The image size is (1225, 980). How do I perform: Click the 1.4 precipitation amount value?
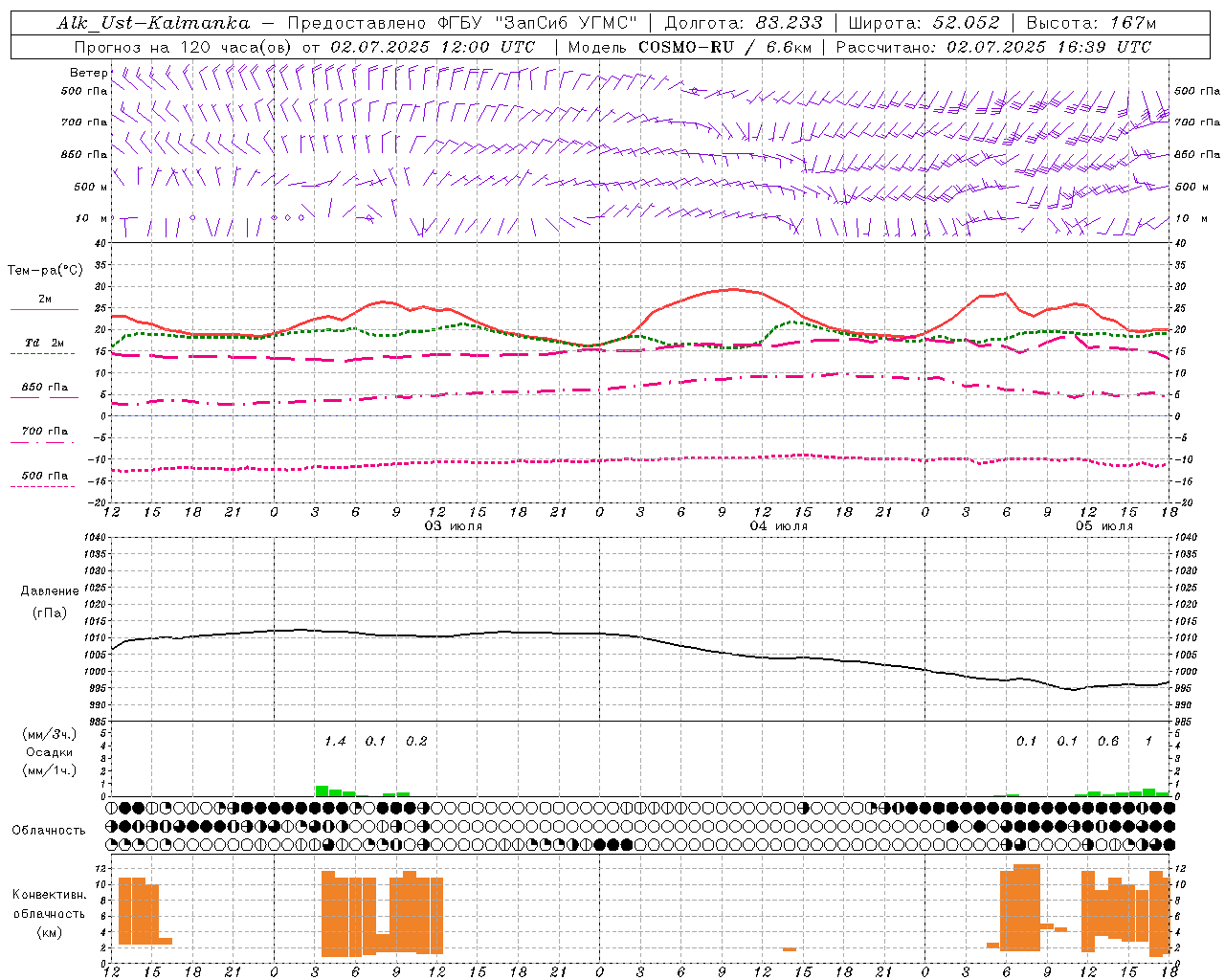[x=335, y=742]
